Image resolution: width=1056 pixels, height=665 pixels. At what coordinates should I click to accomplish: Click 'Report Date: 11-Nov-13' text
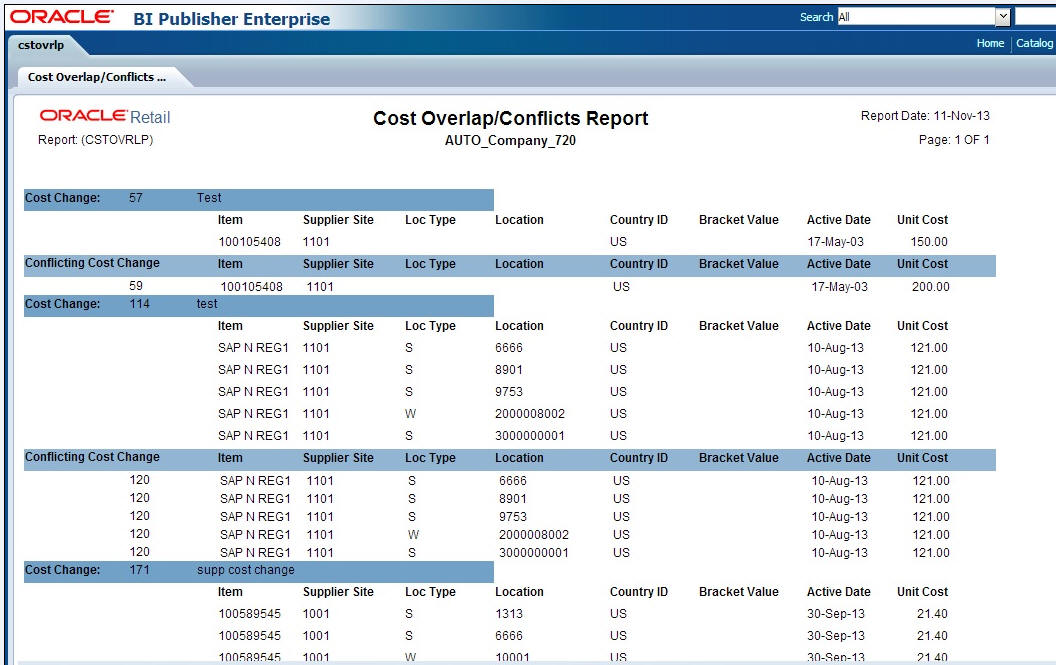(x=925, y=116)
